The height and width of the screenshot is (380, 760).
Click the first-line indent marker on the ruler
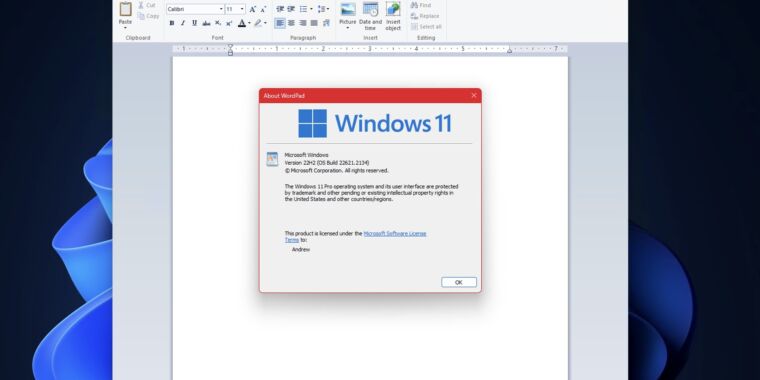[230, 47]
